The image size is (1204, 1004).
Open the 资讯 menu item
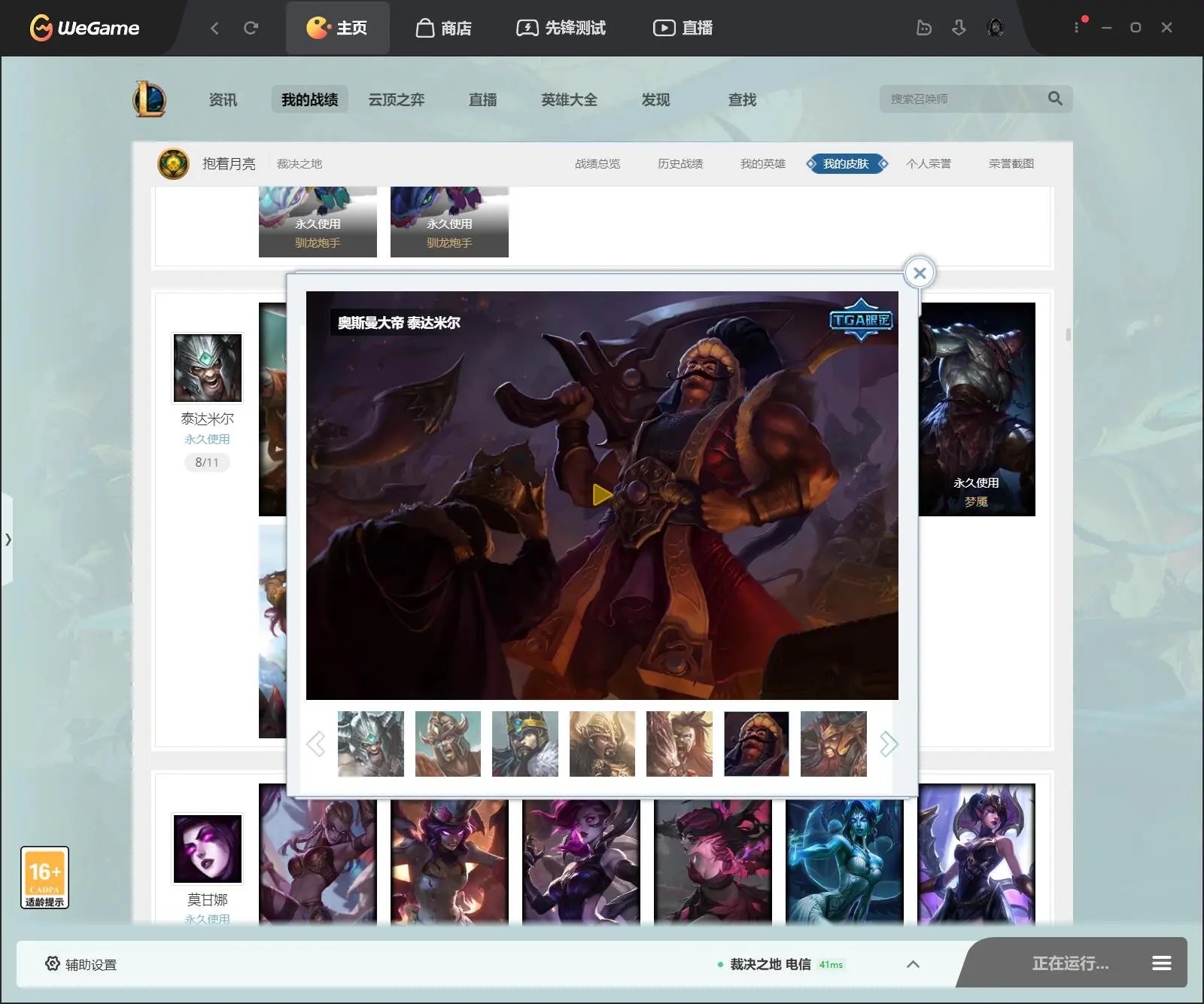tap(223, 99)
